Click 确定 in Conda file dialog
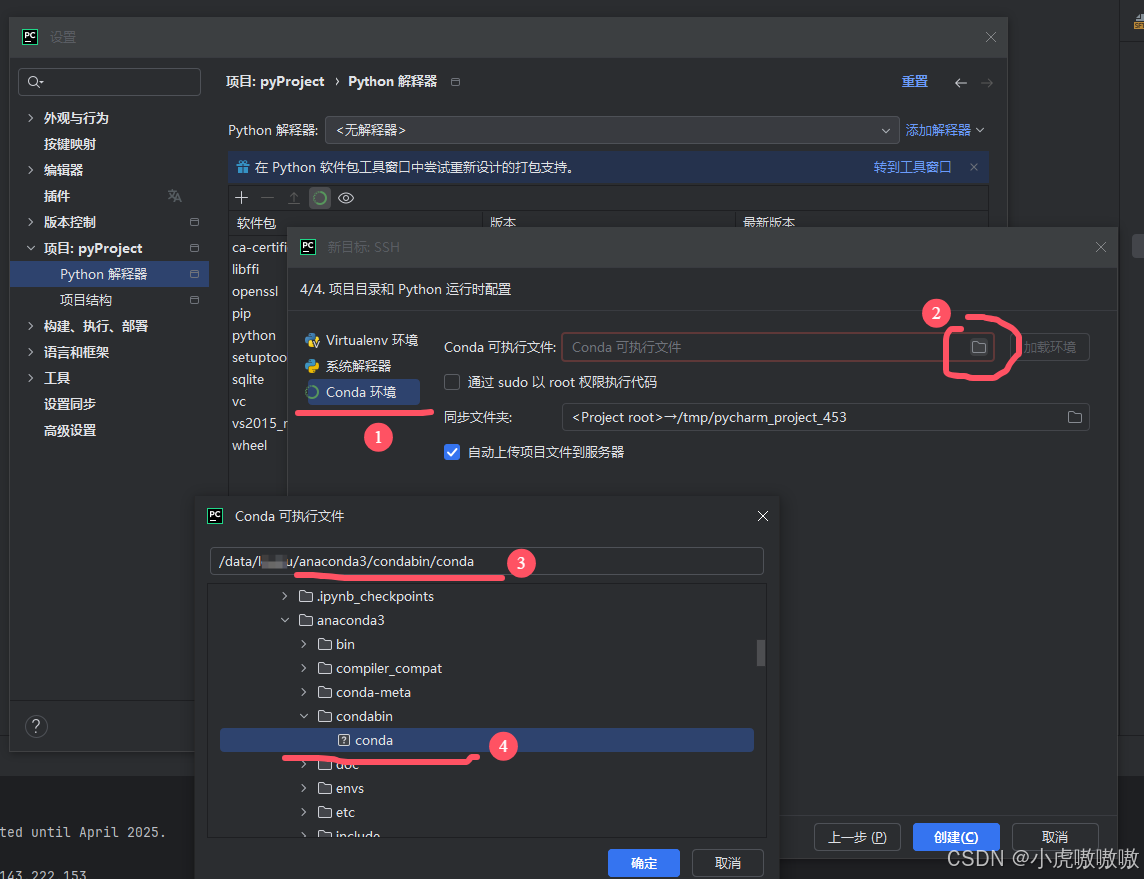 (644, 863)
